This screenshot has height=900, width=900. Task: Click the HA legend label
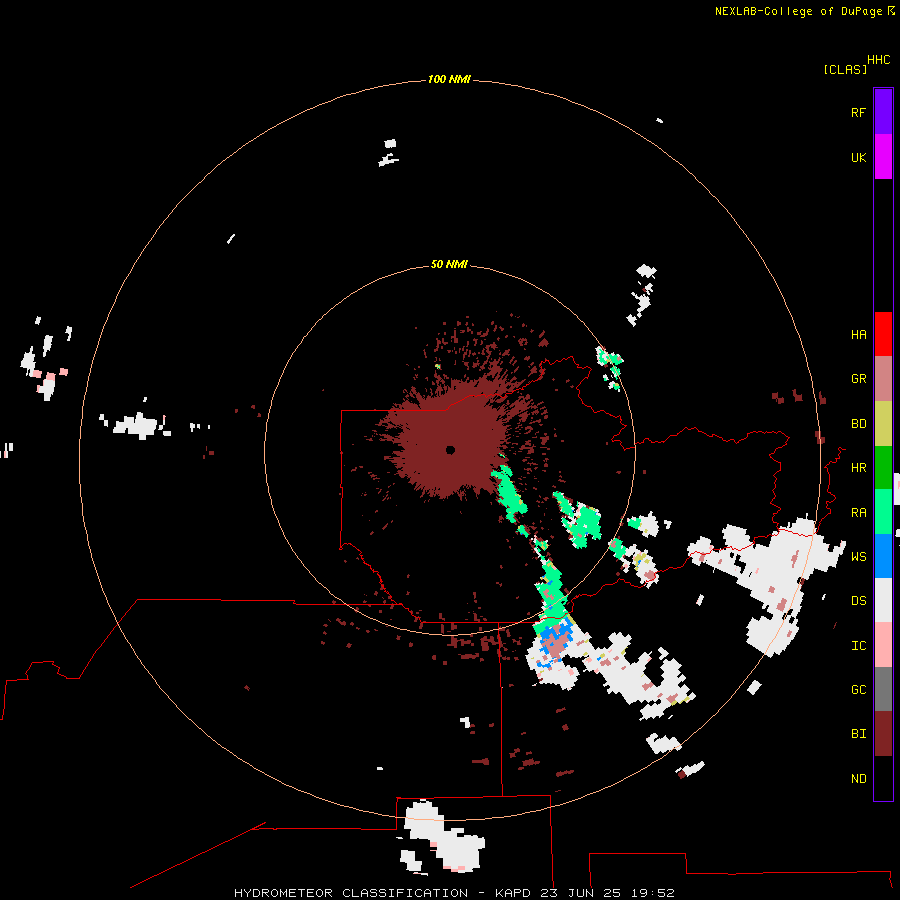click(858, 334)
